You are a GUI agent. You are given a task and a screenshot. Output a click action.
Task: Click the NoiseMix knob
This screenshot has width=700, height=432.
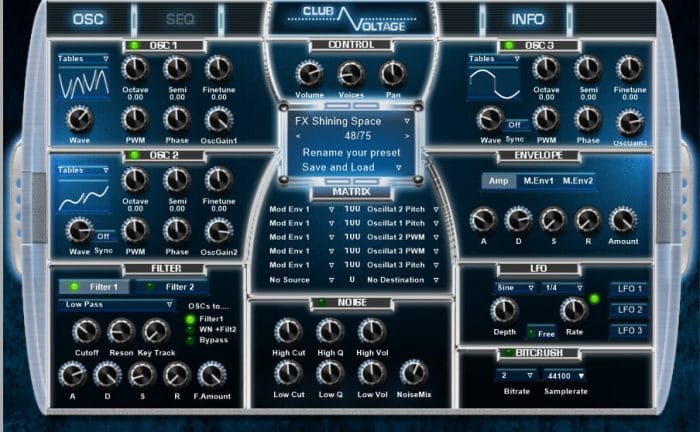[x=413, y=373]
